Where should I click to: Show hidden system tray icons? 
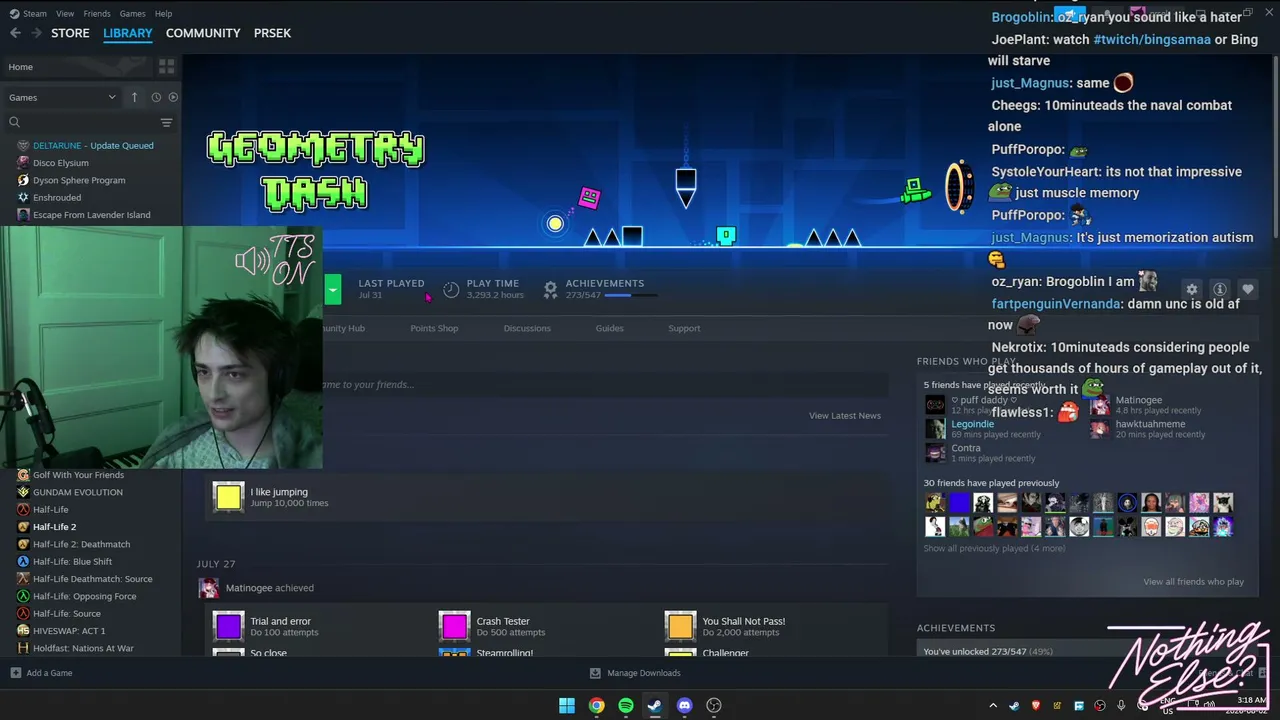pyautogui.click(x=993, y=706)
